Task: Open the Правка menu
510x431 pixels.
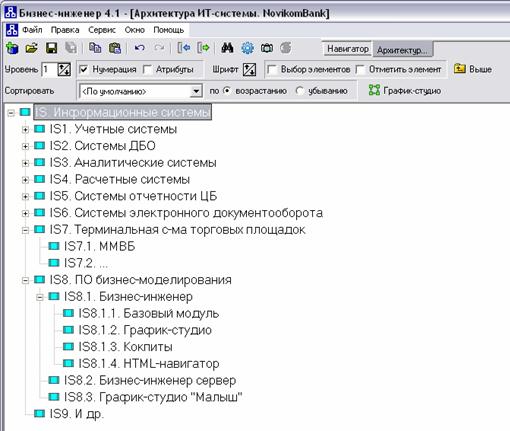Action: [65, 30]
